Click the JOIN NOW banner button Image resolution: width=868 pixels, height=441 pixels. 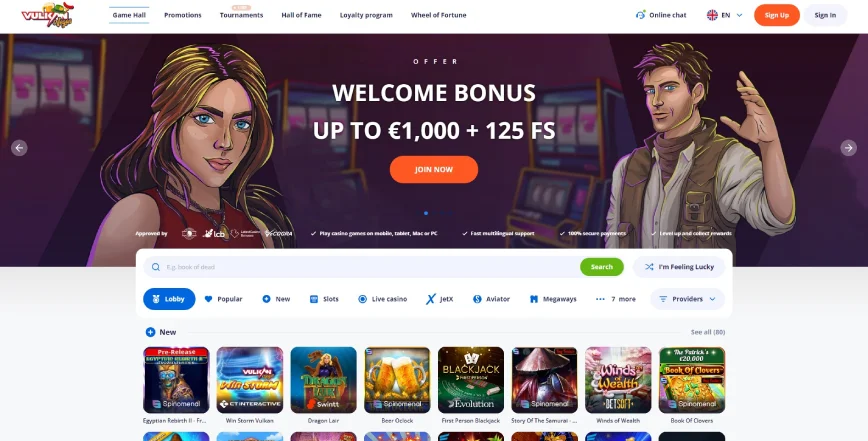click(x=433, y=169)
